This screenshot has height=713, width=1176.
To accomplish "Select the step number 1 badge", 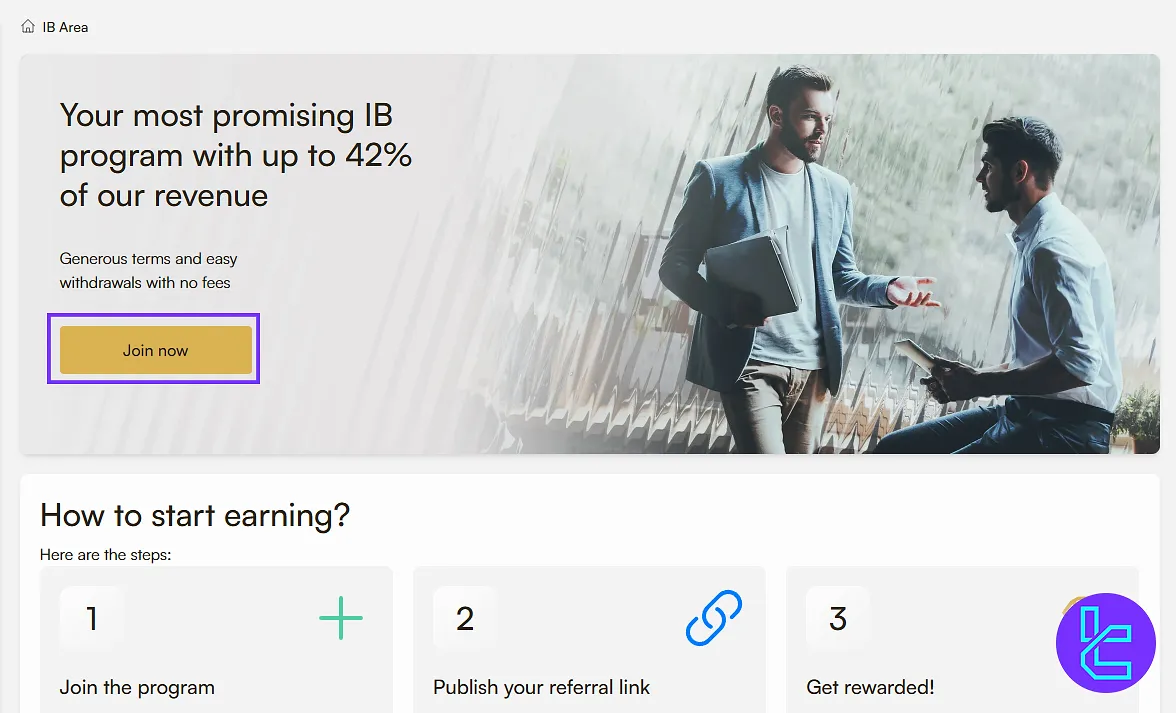I will point(92,618).
